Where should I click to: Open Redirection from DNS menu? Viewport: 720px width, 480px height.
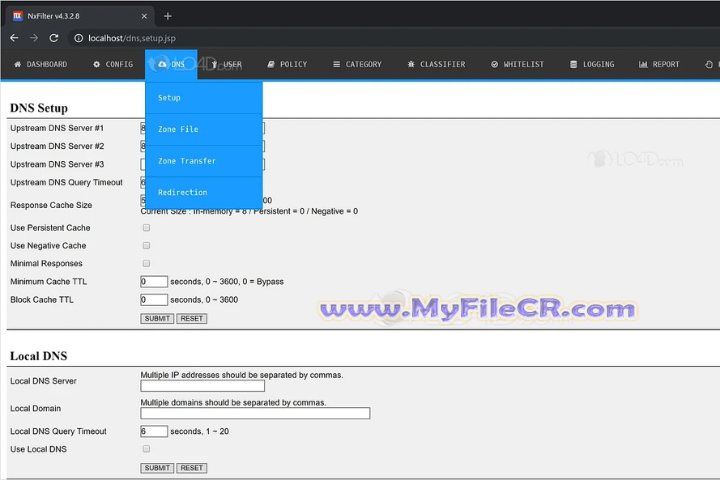[x=204, y=192]
